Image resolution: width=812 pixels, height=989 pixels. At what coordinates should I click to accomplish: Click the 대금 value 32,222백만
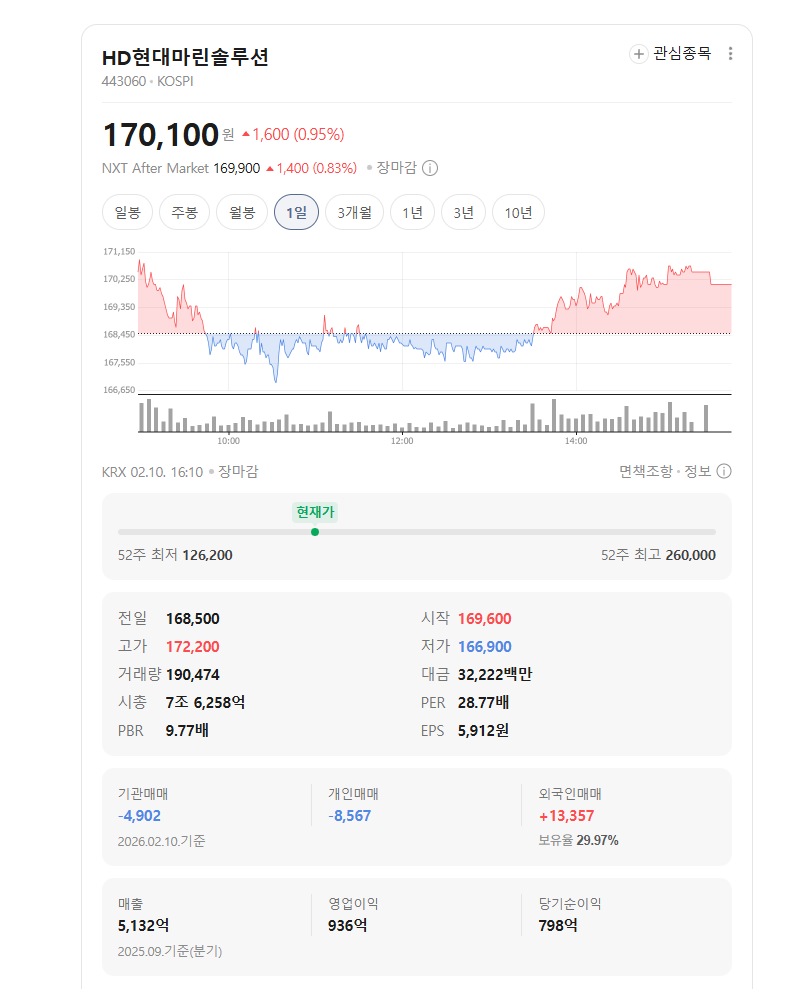[495, 675]
